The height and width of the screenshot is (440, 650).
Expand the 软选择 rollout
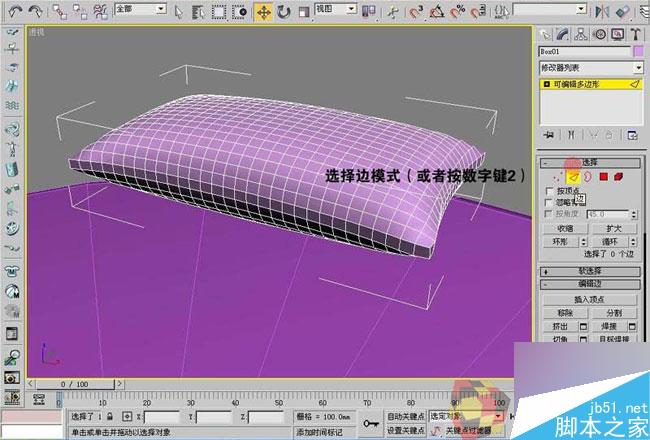(x=590, y=271)
